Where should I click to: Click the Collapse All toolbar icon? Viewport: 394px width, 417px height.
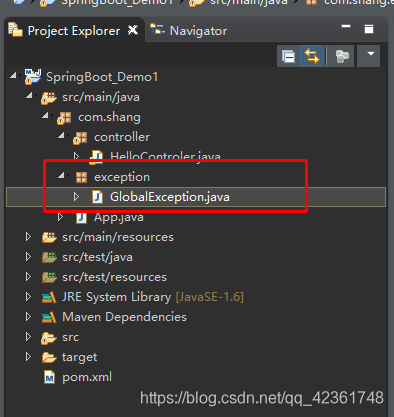pyautogui.click(x=288, y=56)
